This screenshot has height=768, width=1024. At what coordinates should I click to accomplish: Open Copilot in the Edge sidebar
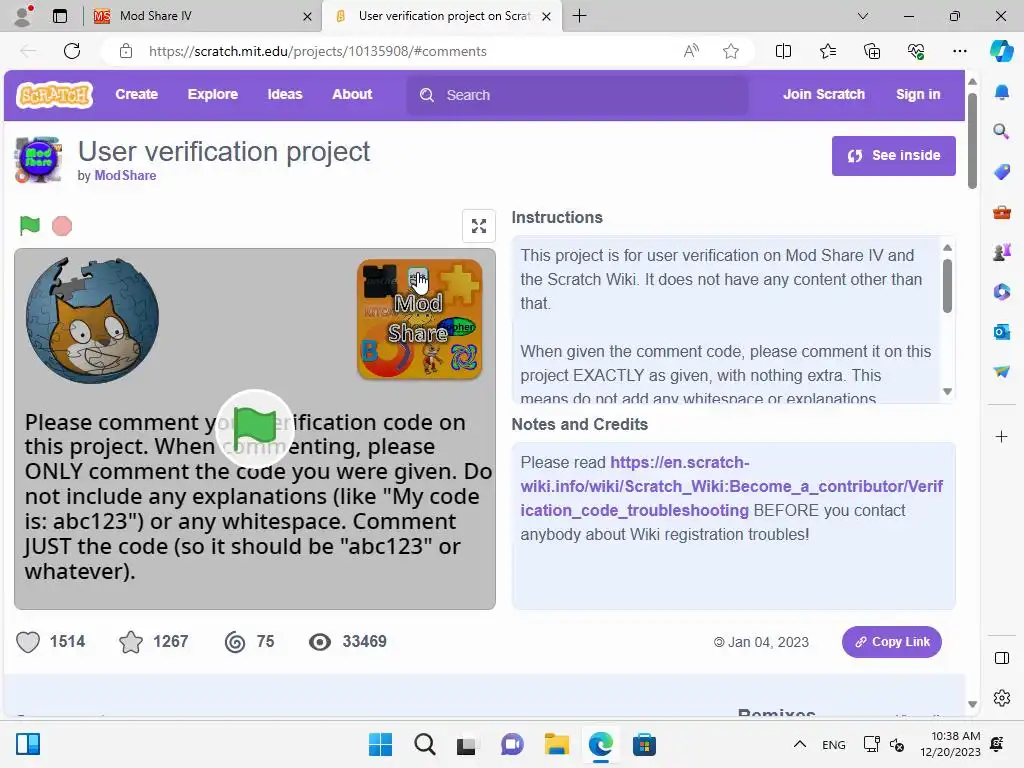pos(1001,51)
